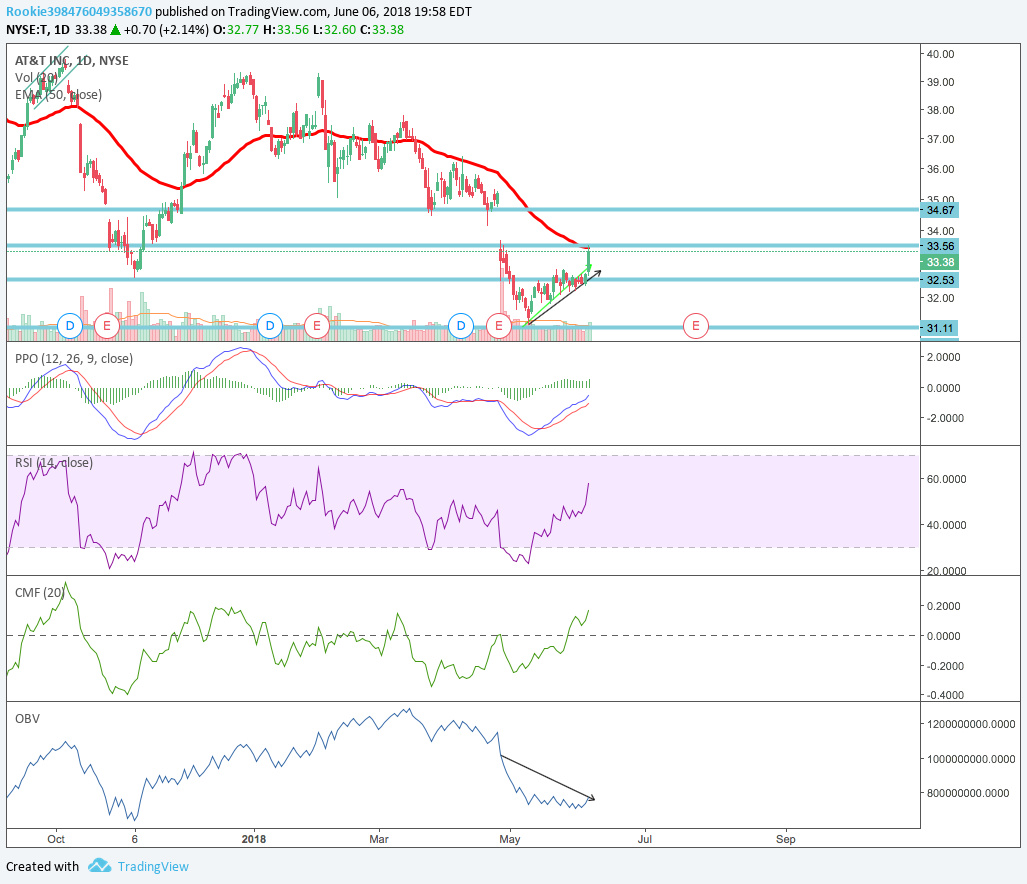Image resolution: width=1027 pixels, height=884 pixels.
Task: Select the CMF (20) indicator label
Action: point(40,593)
